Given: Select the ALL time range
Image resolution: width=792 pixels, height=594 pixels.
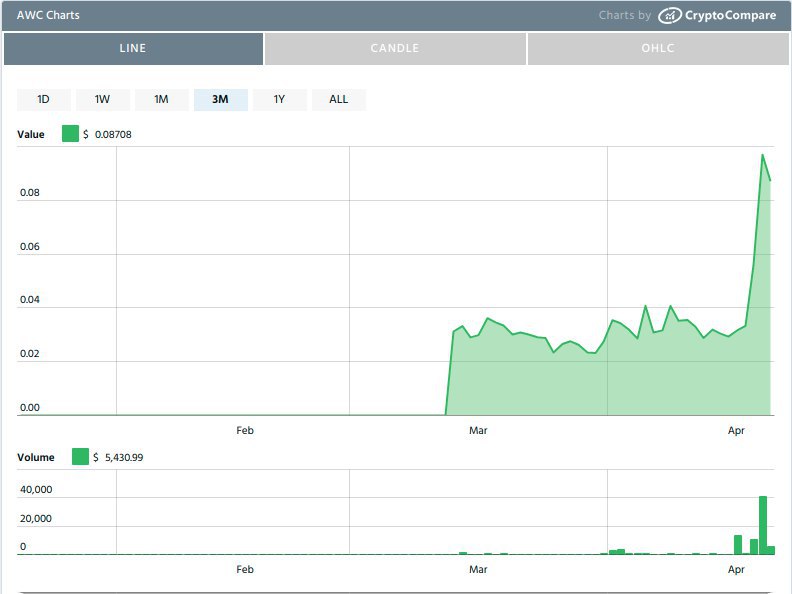Looking at the screenshot, I should [x=338, y=100].
